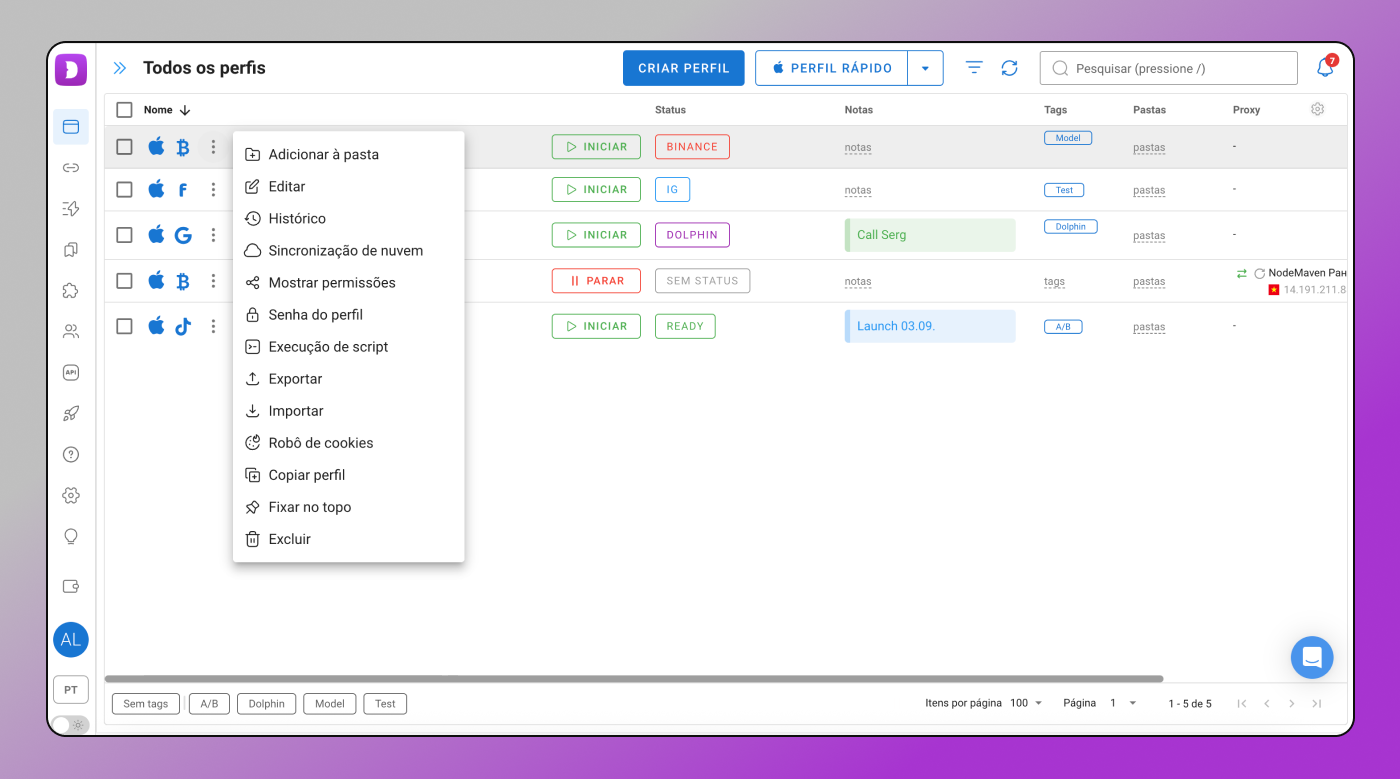Tick the checkbox of DOLPHIN profile row

point(124,235)
